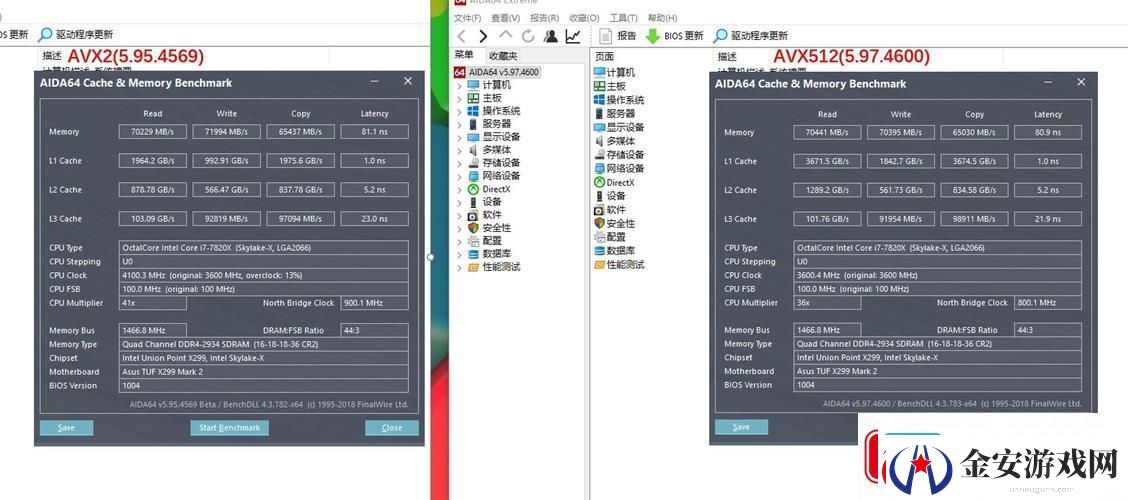
Task: Open the 安全性 entry in the 页面 list
Action: click(614, 223)
